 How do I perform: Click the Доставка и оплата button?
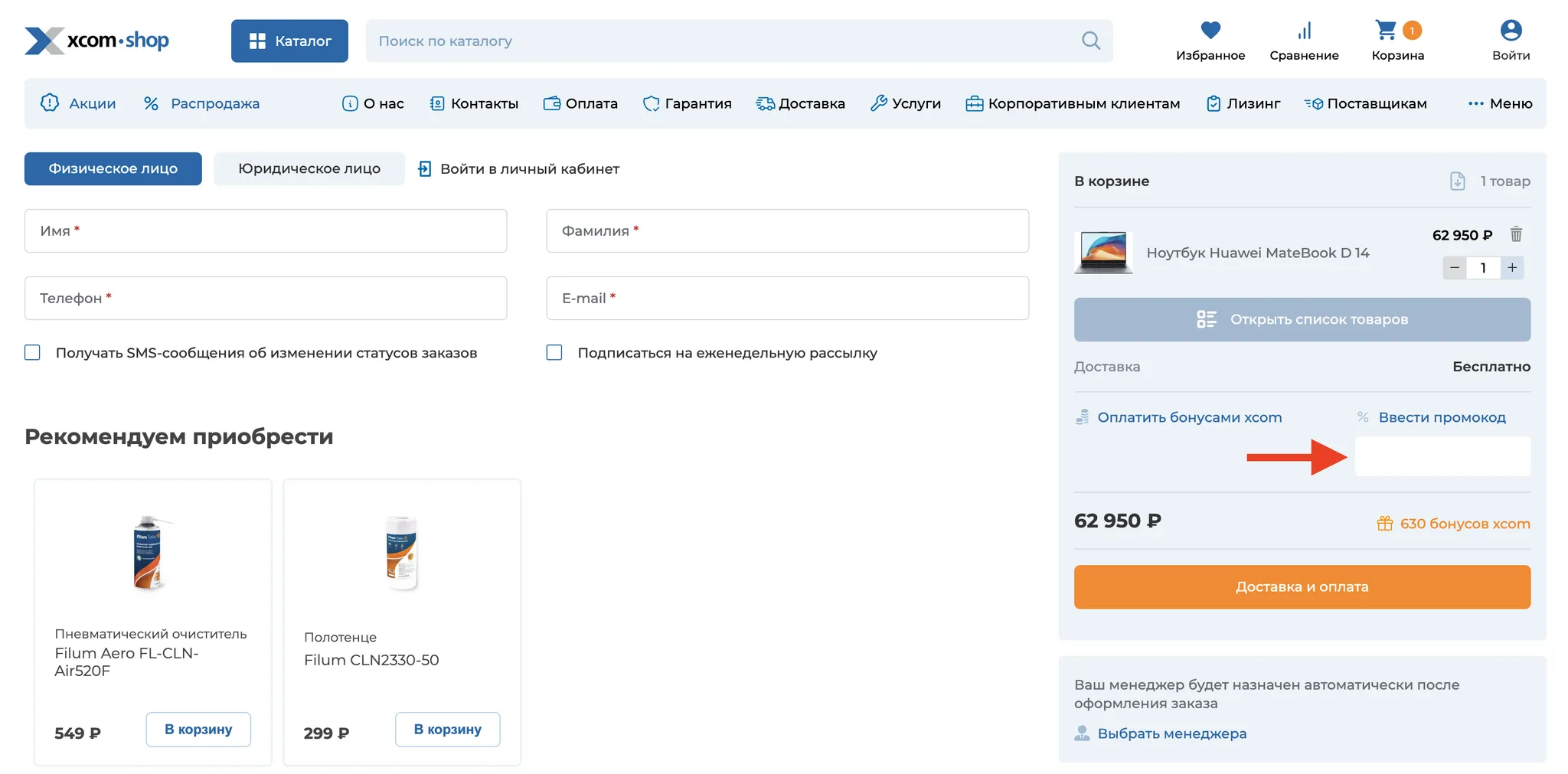[x=1302, y=587]
